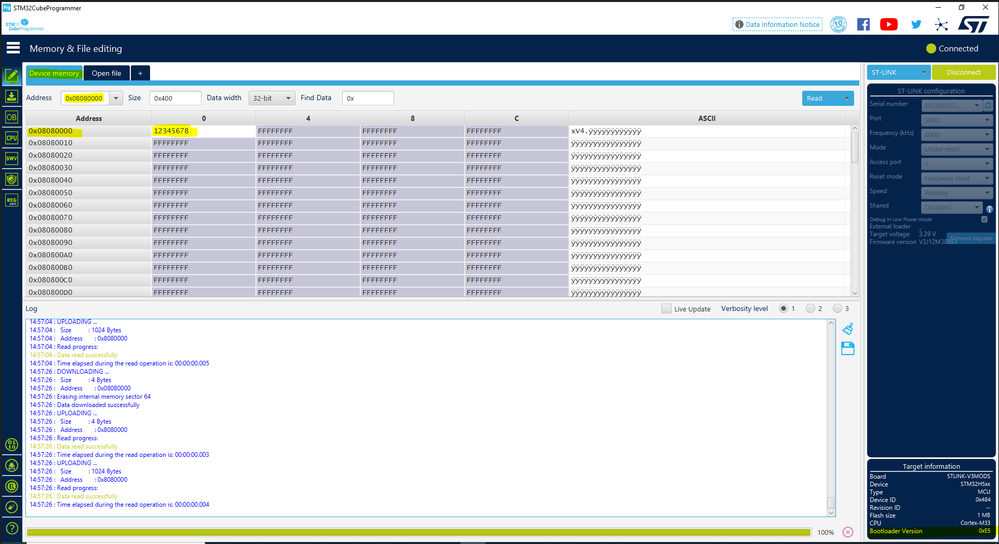999x544 pixels.
Task: Select verbosity level 2
Action: [x=810, y=308]
